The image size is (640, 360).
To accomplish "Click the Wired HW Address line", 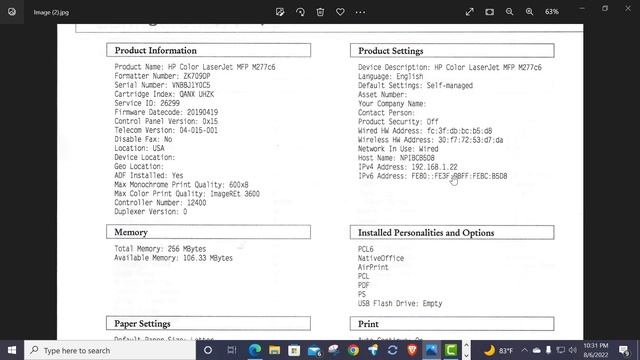I will click(x=425, y=131).
